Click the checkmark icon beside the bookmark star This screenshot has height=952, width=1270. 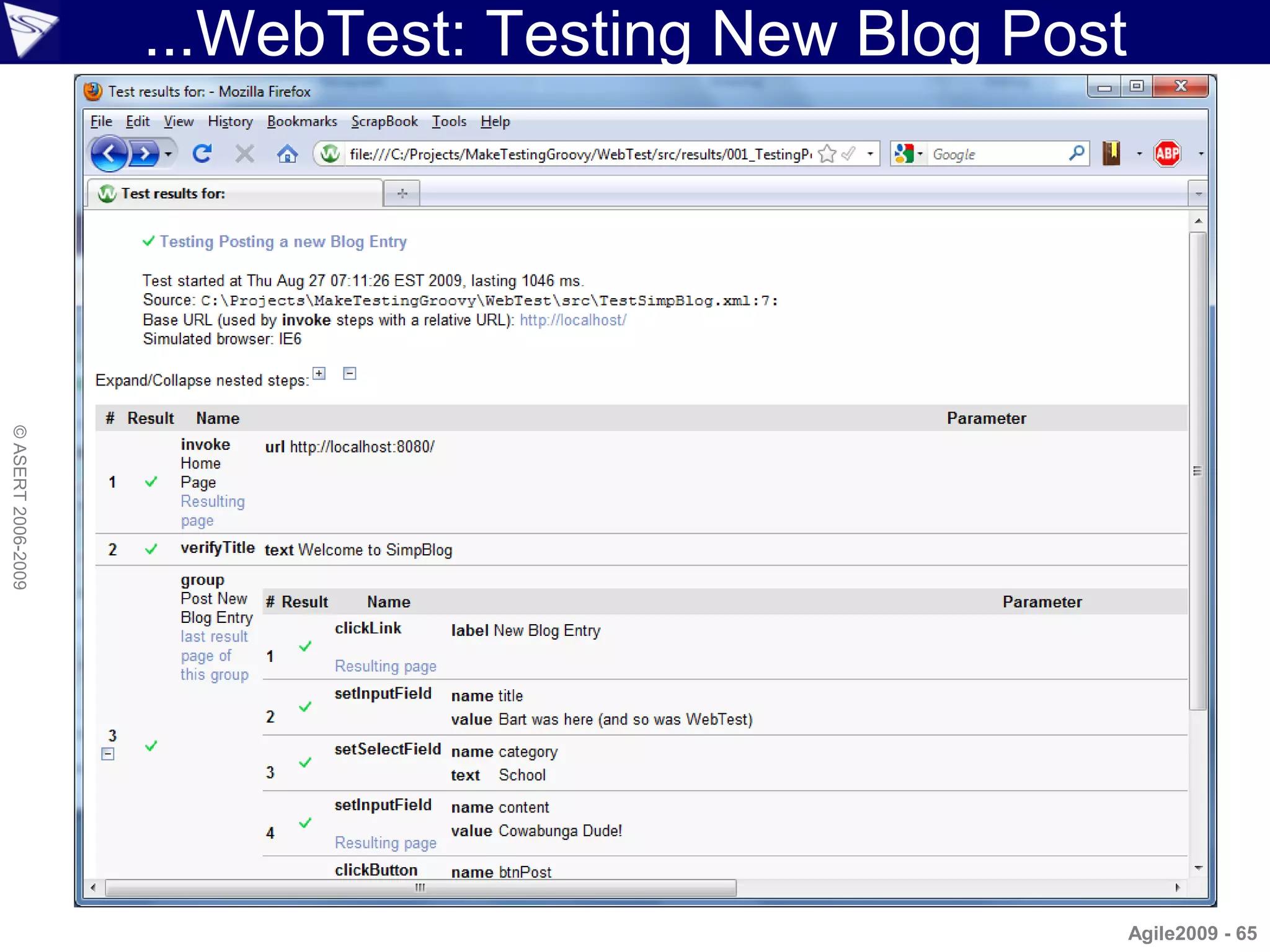tap(848, 153)
